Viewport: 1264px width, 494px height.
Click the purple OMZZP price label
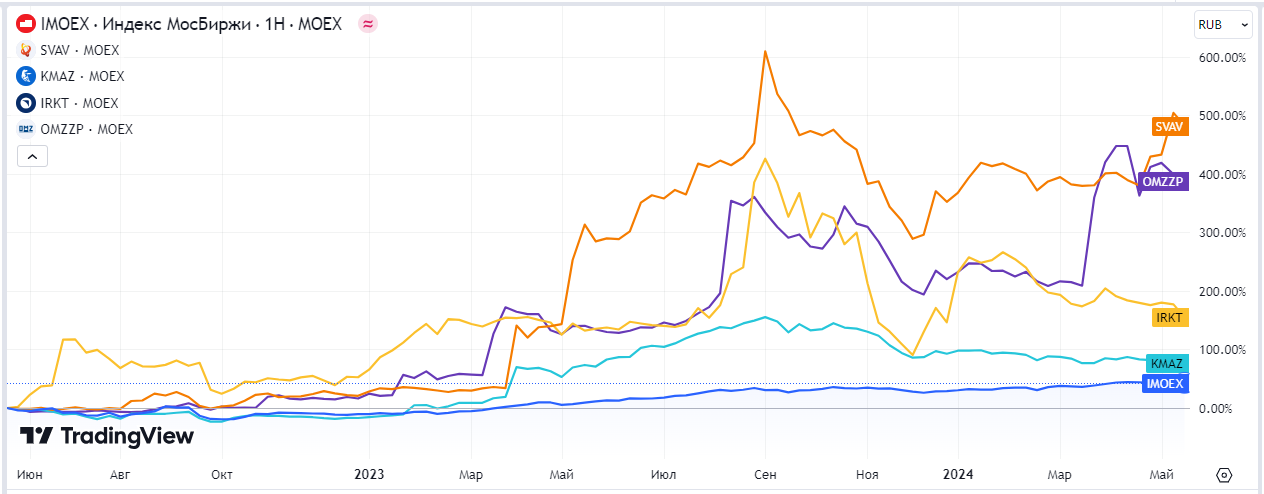[1163, 182]
